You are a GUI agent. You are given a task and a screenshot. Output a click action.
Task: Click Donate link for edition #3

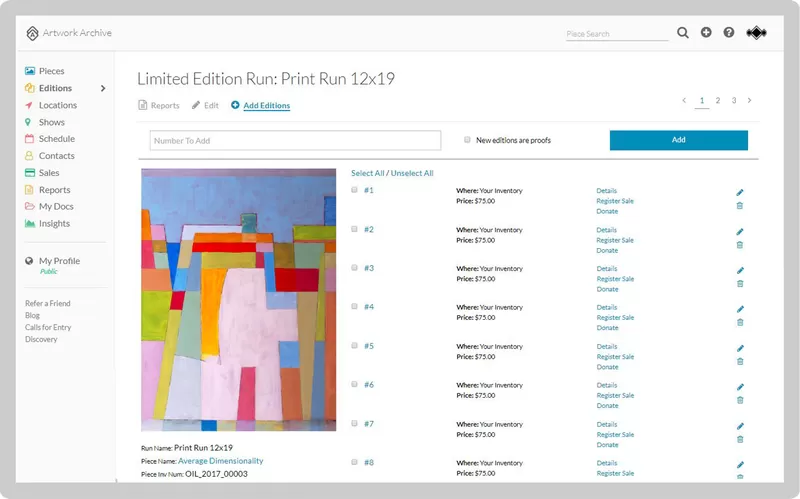click(607, 289)
